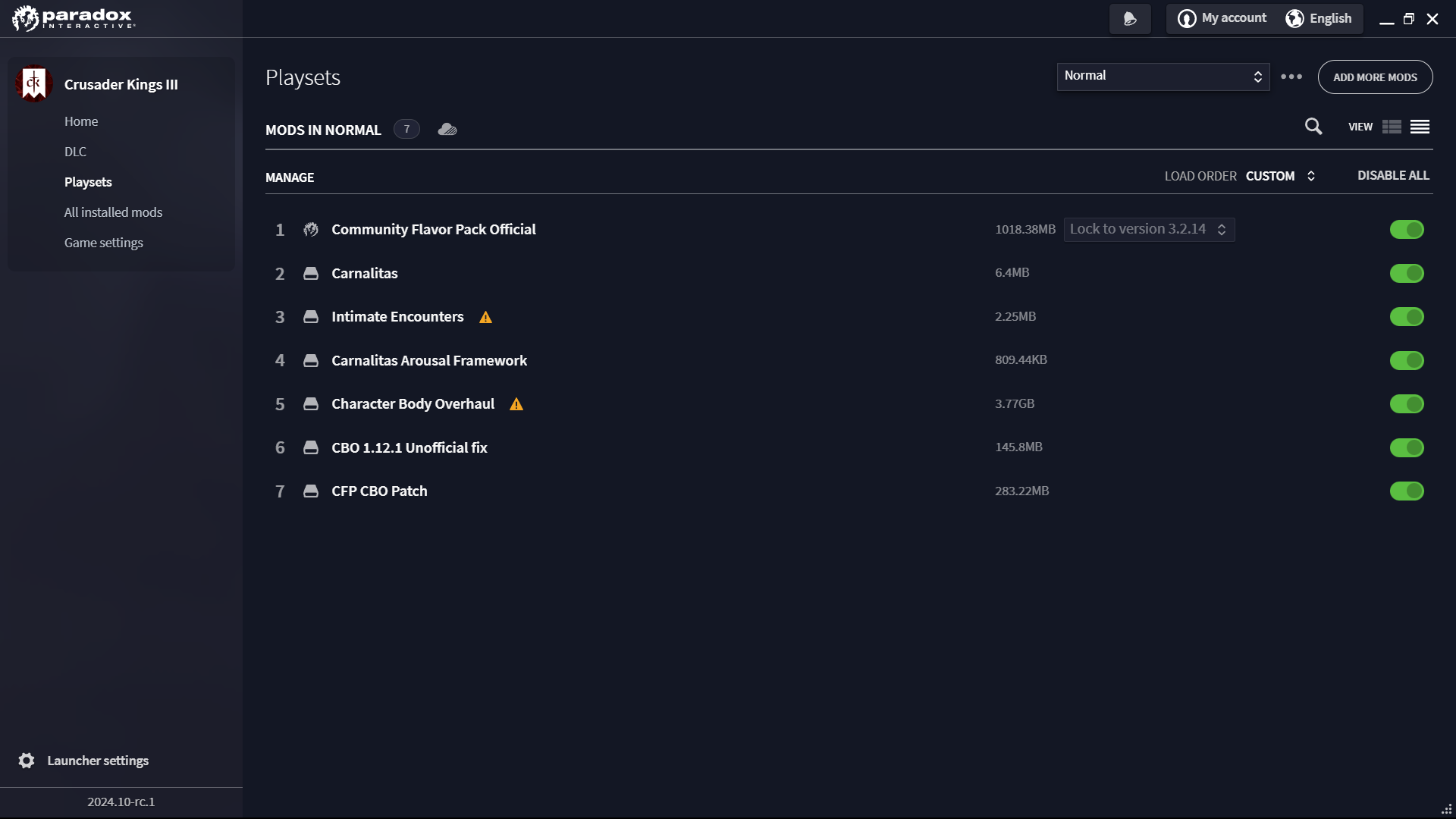Image resolution: width=1456 pixels, height=819 pixels.
Task: Click the CBO 1.12.1 Unofficial fix name
Action: pyautogui.click(x=409, y=447)
